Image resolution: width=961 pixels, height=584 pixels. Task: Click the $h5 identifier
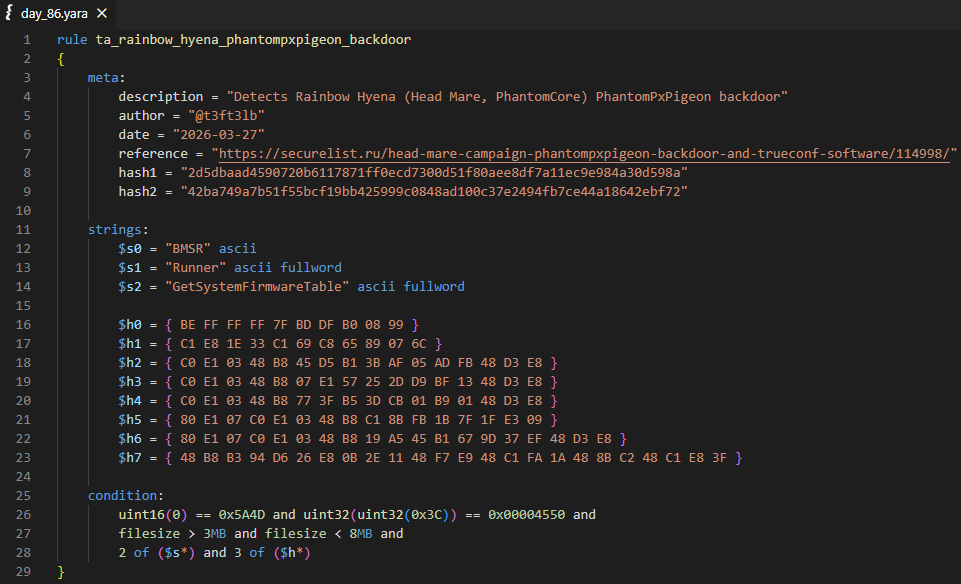click(130, 420)
